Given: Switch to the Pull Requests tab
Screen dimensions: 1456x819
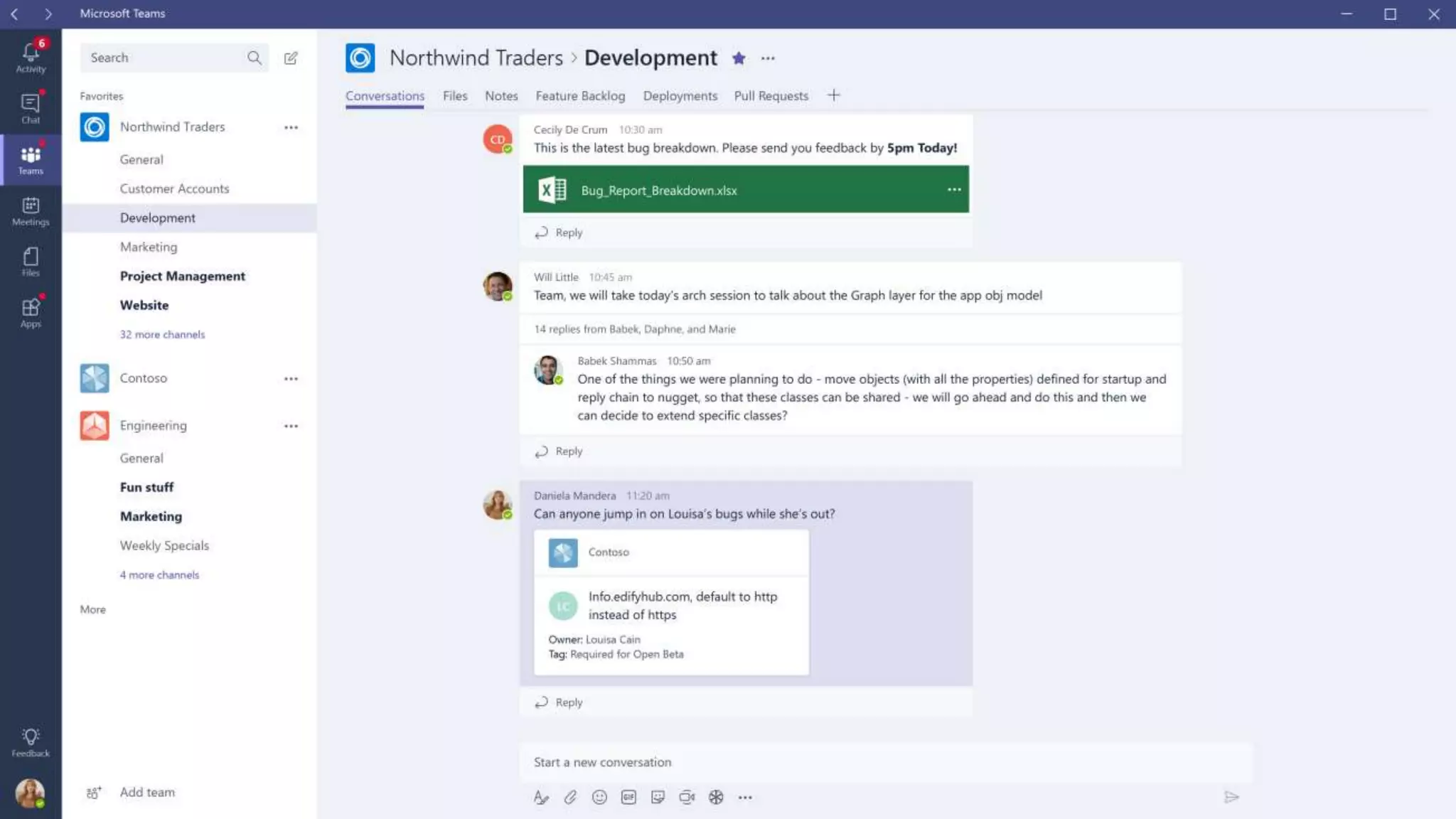Looking at the screenshot, I should click(771, 96).
